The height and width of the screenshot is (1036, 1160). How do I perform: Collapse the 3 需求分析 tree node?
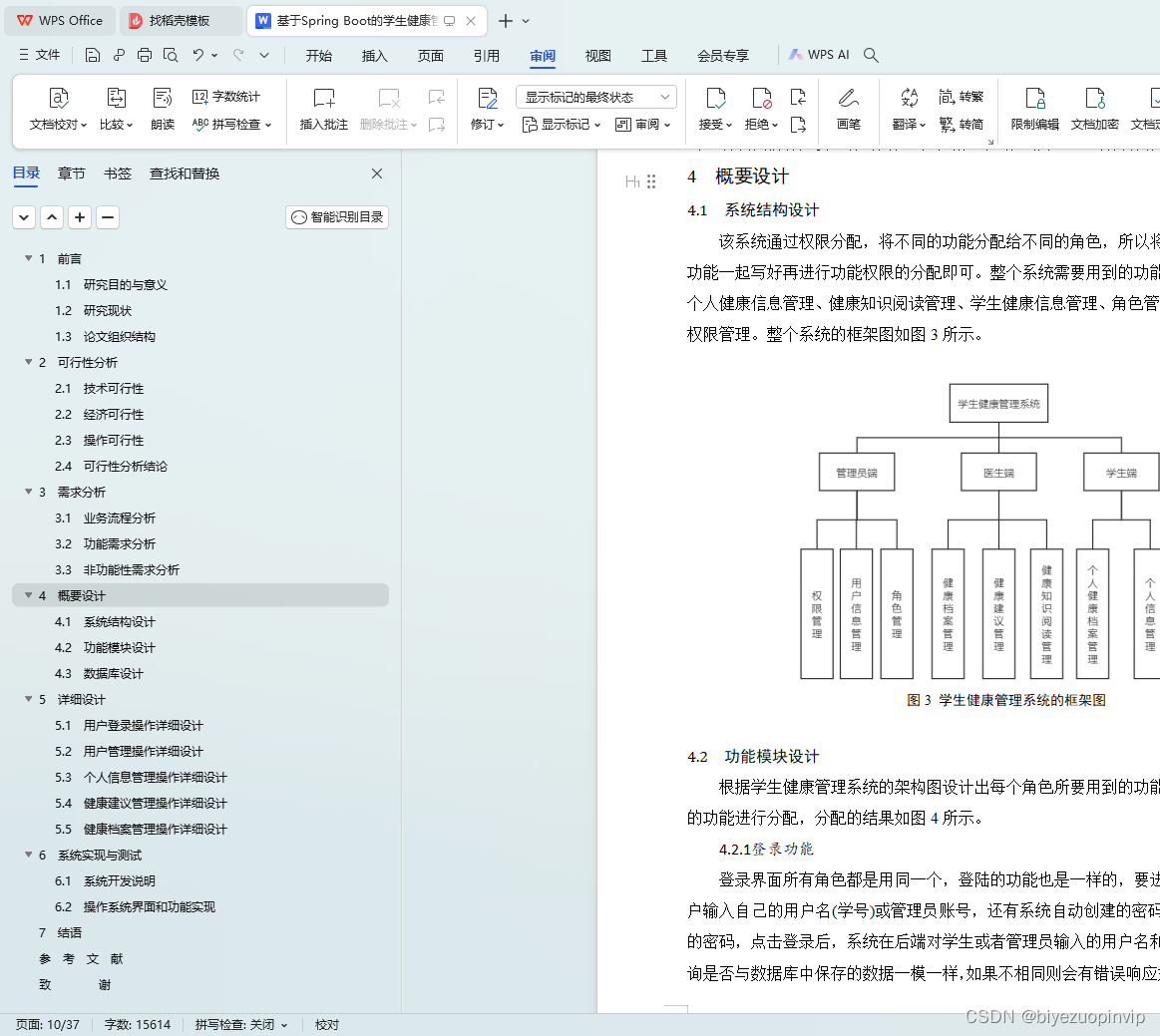click(28, 491)
